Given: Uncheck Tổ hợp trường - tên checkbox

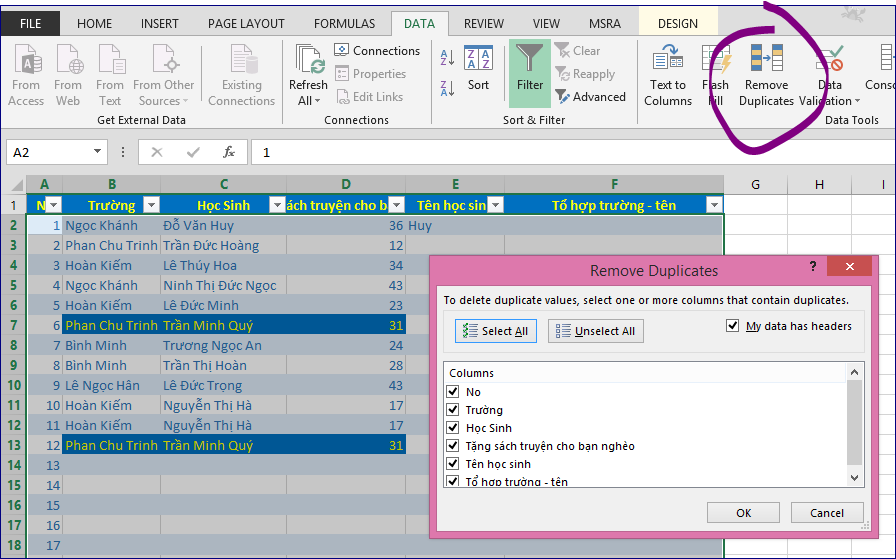Looking at the screenshot, I should point(453,481).
